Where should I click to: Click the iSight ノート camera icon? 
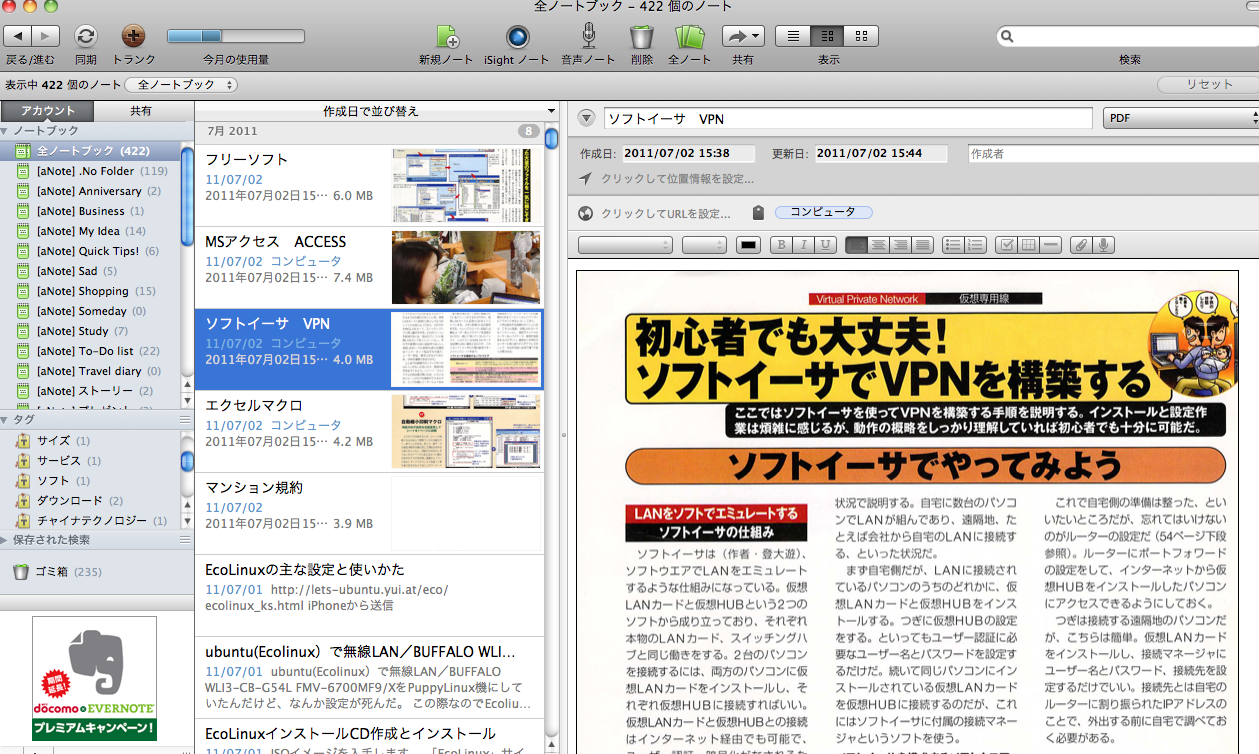[x=517, y=37]
